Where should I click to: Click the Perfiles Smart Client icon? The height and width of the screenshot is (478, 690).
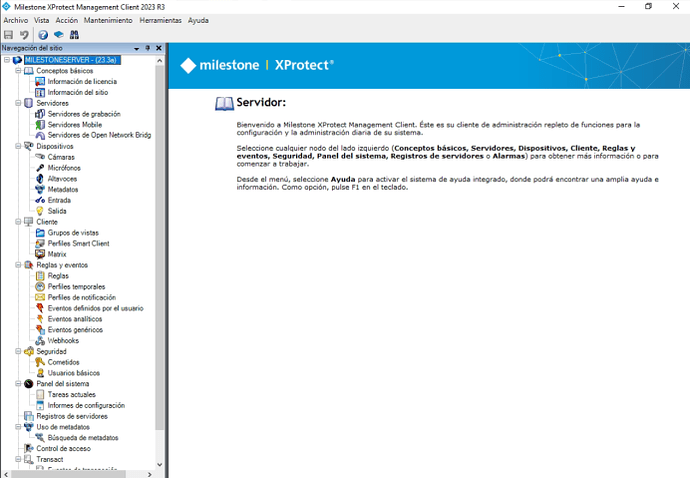40,243
